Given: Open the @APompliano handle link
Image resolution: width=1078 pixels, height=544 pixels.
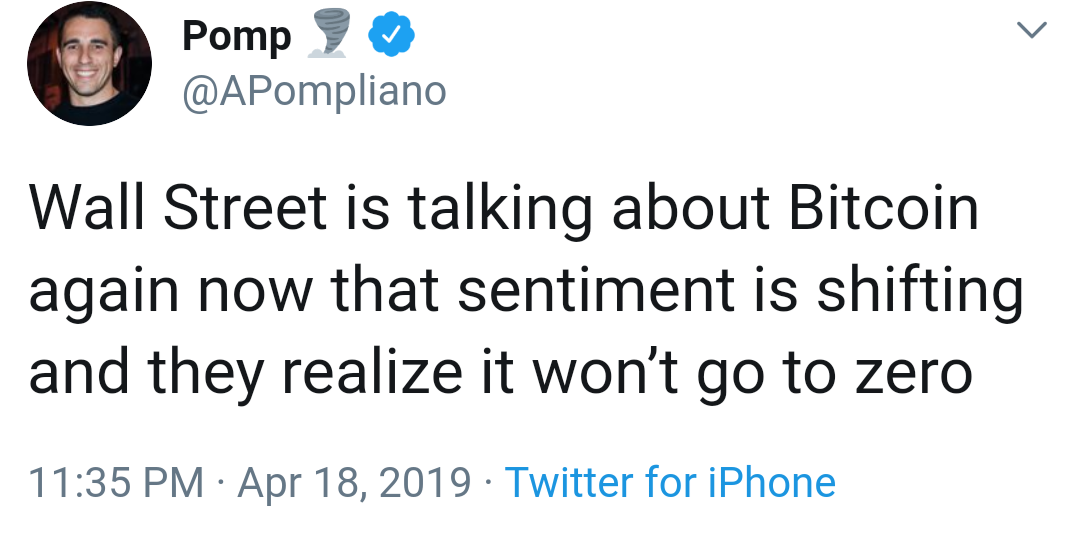Looking at the screenshot, I should (313, 91).
